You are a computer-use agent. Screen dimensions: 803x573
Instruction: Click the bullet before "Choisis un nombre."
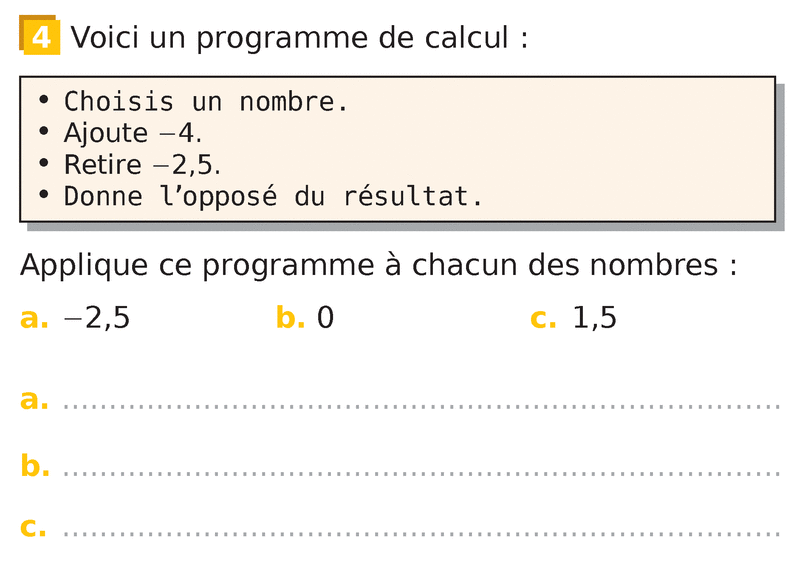[x=43, y=101]
